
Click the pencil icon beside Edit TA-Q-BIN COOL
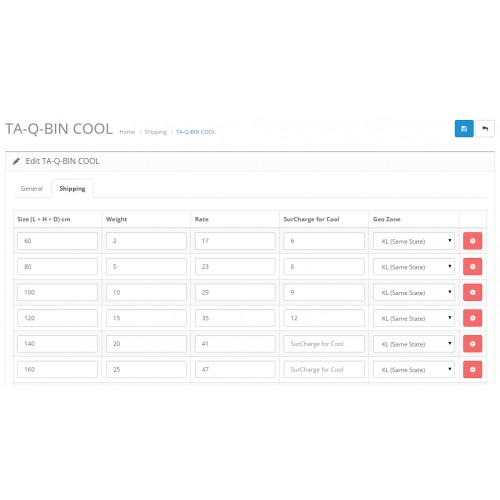(x=16, y=161)
